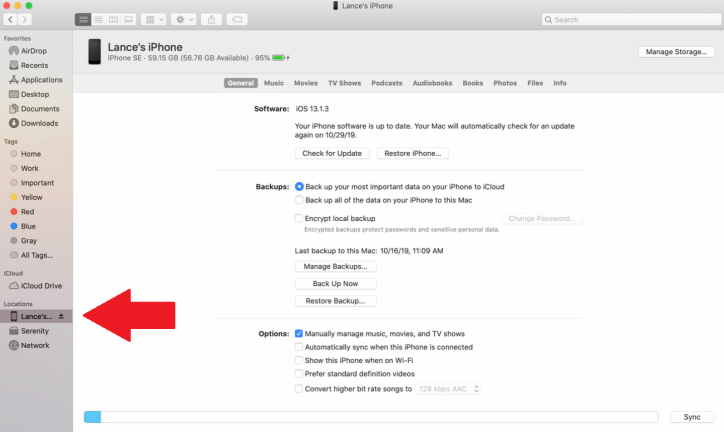Click the Manage Storage button
Image resolution: width=724 pixels, height=432 pixels.
(676, 52)
